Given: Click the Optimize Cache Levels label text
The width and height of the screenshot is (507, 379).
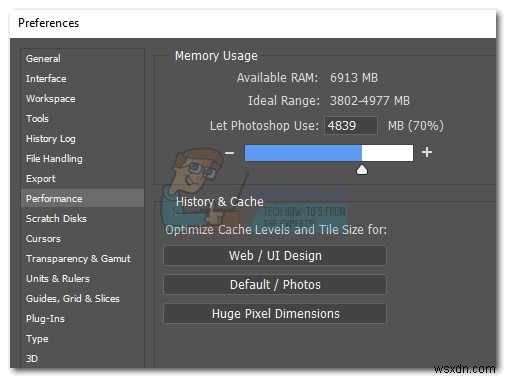Looking at the screenshot, I should (276, 230).
